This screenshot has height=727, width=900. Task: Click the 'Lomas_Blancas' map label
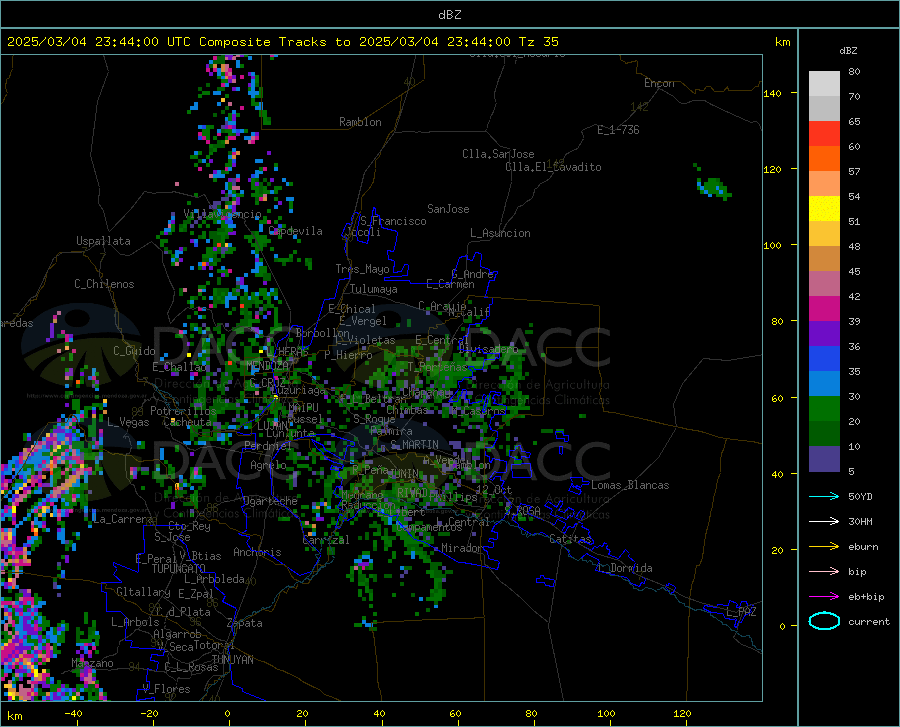(630, 485)
